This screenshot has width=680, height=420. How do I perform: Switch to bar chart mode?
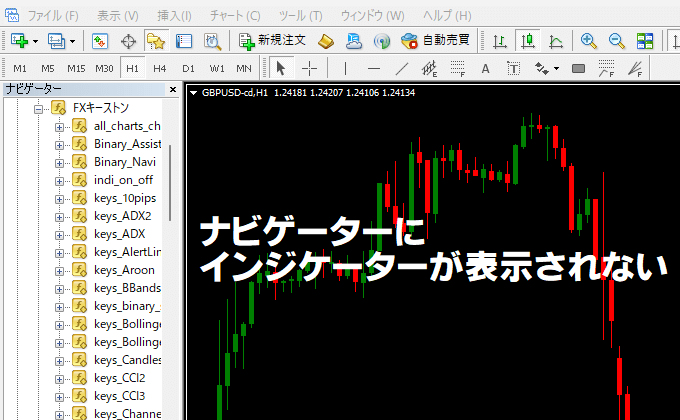(x=500, y=42)
